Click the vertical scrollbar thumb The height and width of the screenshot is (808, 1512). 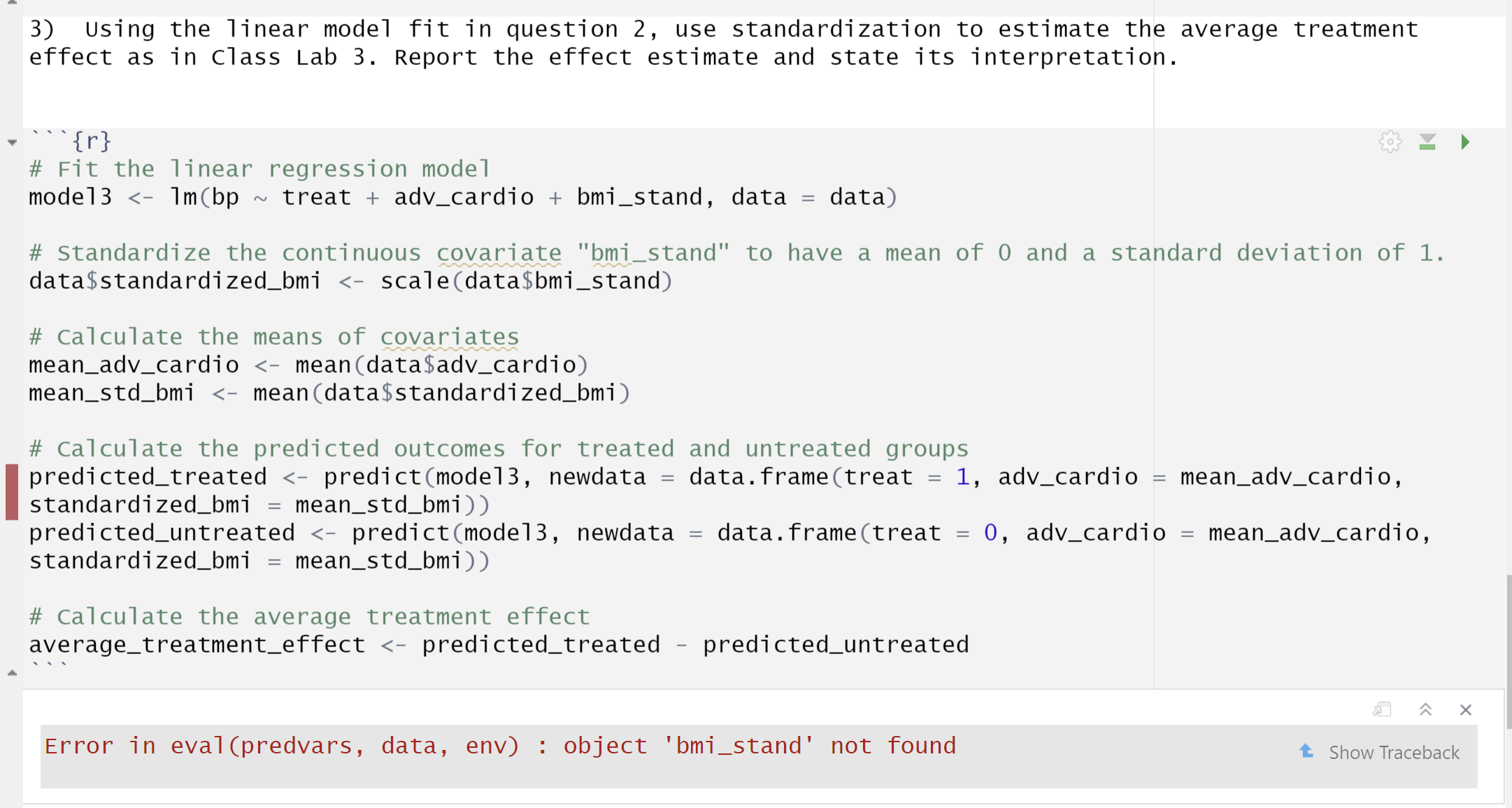click(1509, 651)
